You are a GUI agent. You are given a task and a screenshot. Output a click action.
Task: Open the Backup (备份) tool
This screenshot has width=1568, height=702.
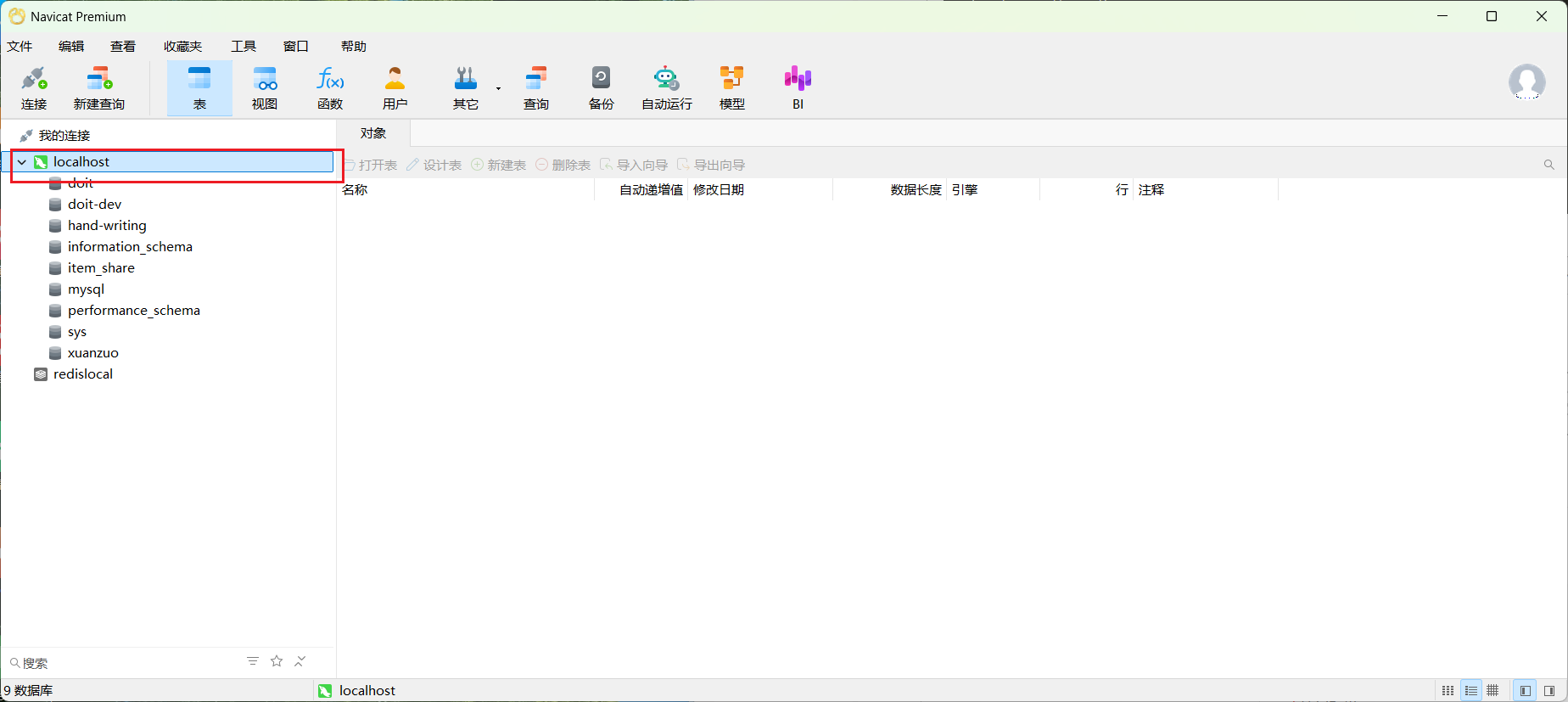coord(602,88)
